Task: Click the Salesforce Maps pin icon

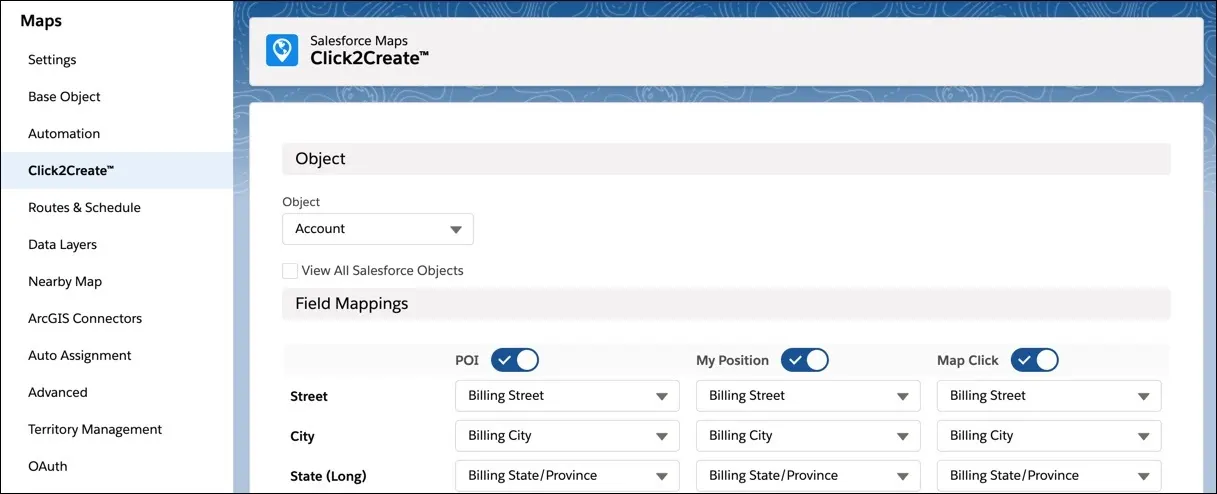Action: point(282,50)
